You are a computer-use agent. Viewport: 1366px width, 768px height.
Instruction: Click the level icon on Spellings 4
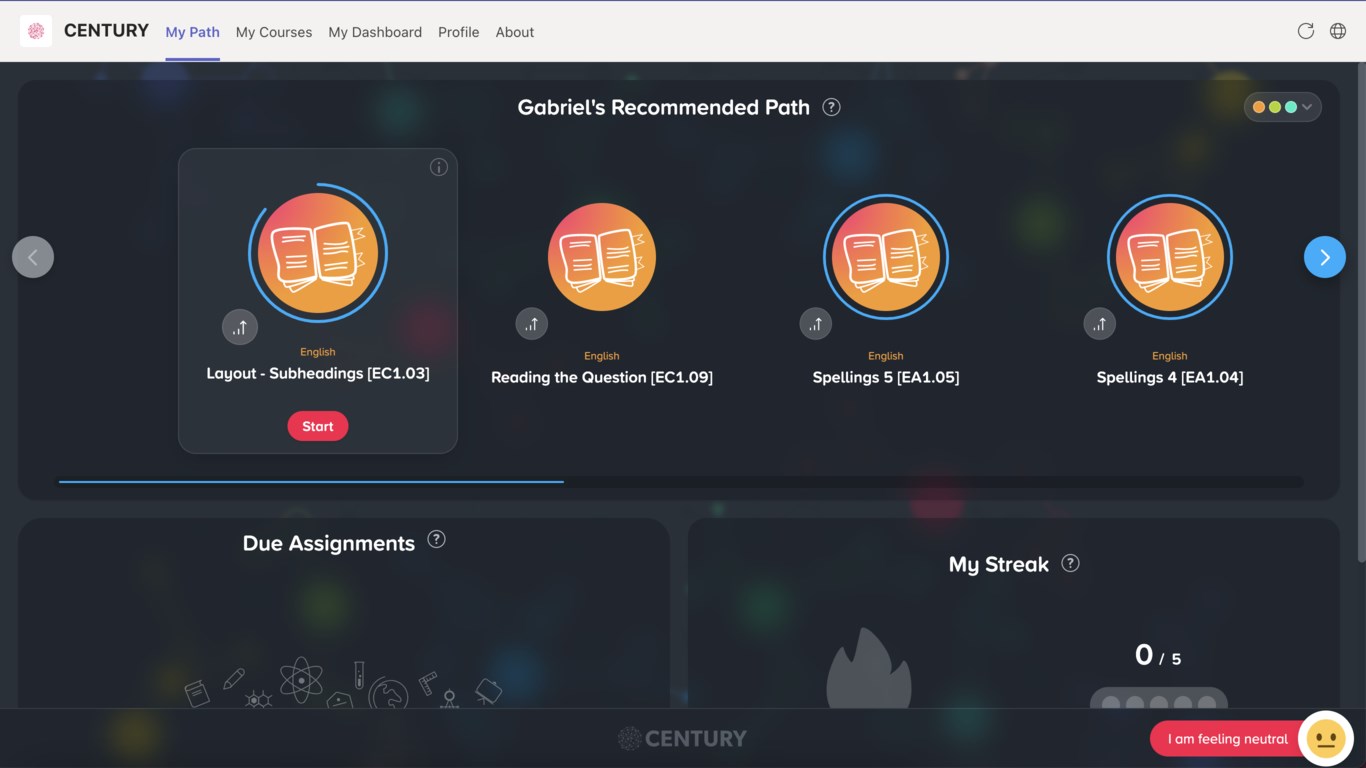(x=1100, y=323)
